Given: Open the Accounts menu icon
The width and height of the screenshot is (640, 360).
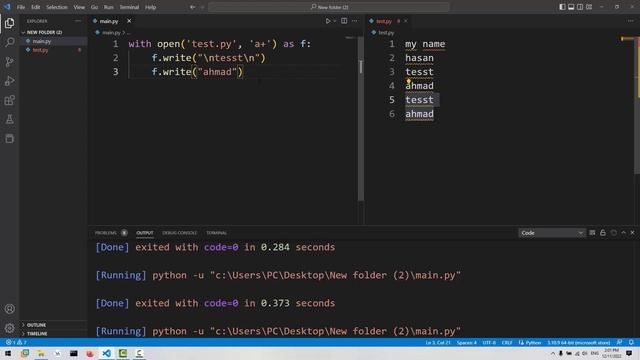Looking at the screenshot, I should (9, 309).
